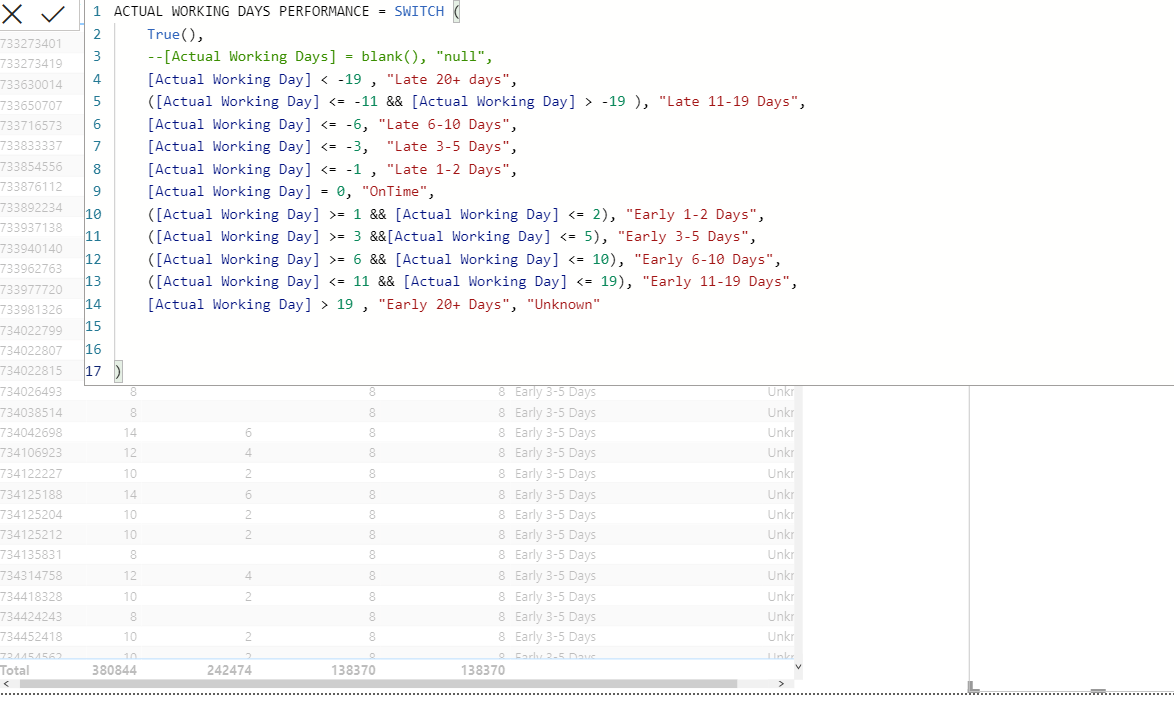The height and width of the screenshot is (717, 1174).
Task: Click the ID 733716573 in the left column
Action: tap(31, 125)
